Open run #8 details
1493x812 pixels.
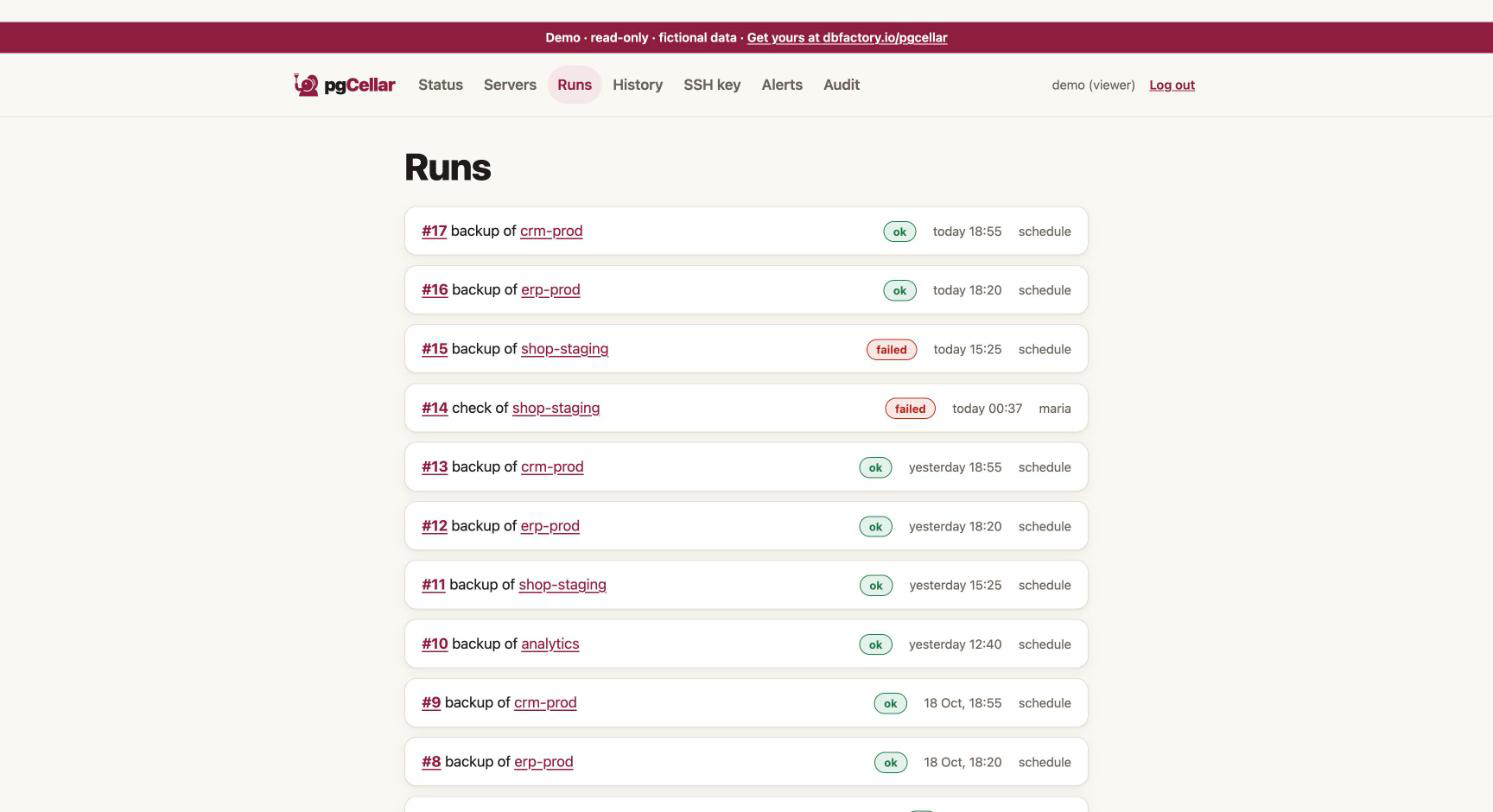click(431, 762)
